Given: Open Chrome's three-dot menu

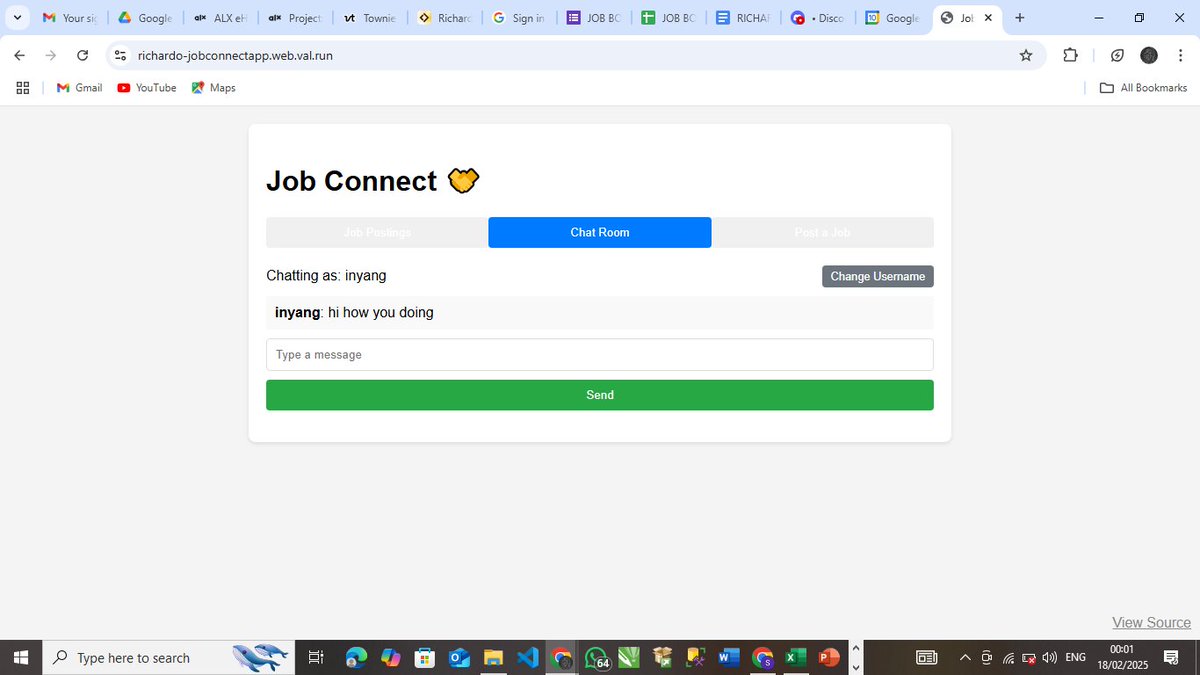Looking at the screenshot, I should click(1179, 56).
